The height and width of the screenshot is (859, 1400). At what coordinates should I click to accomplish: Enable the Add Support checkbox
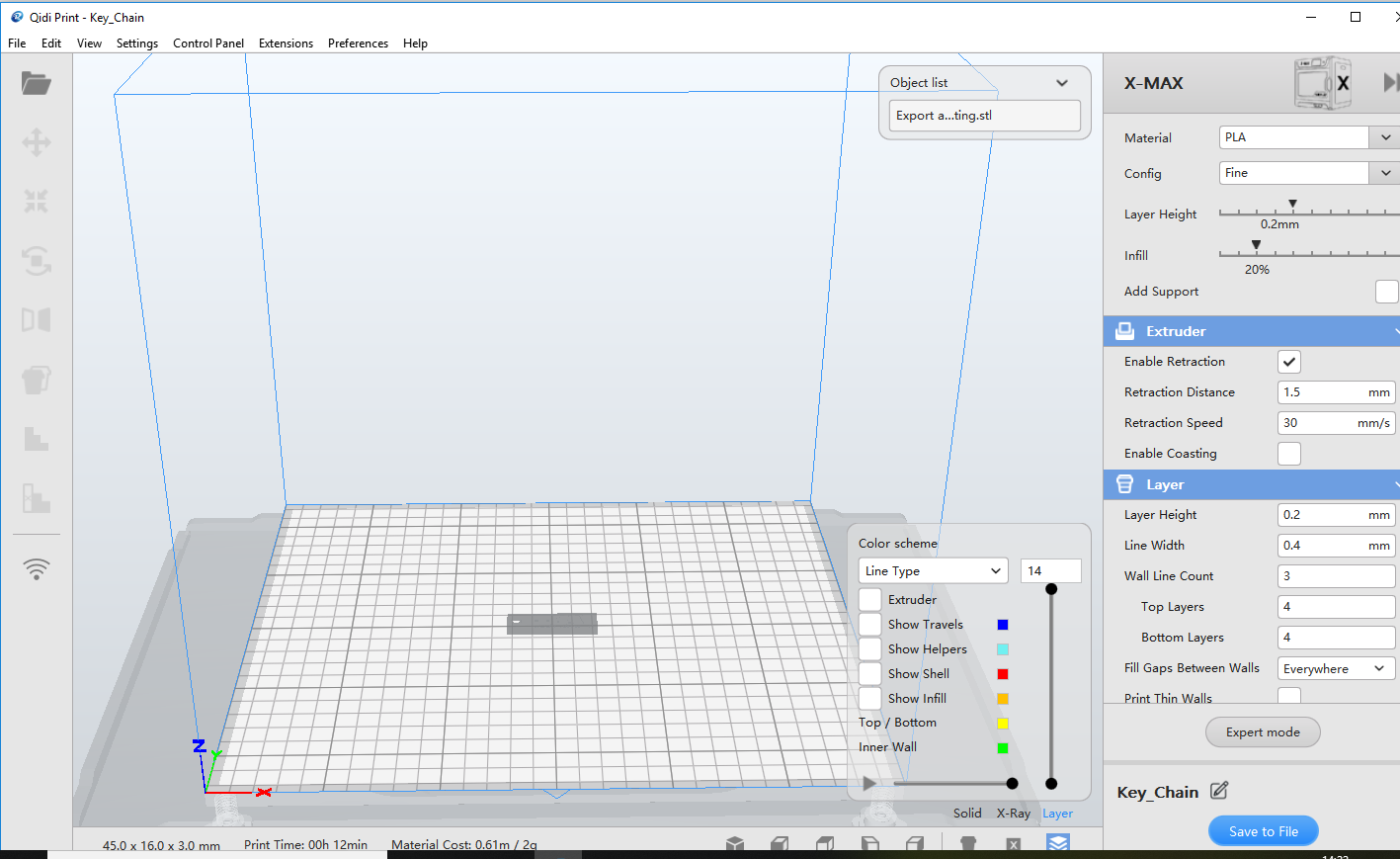[1386, 292]
